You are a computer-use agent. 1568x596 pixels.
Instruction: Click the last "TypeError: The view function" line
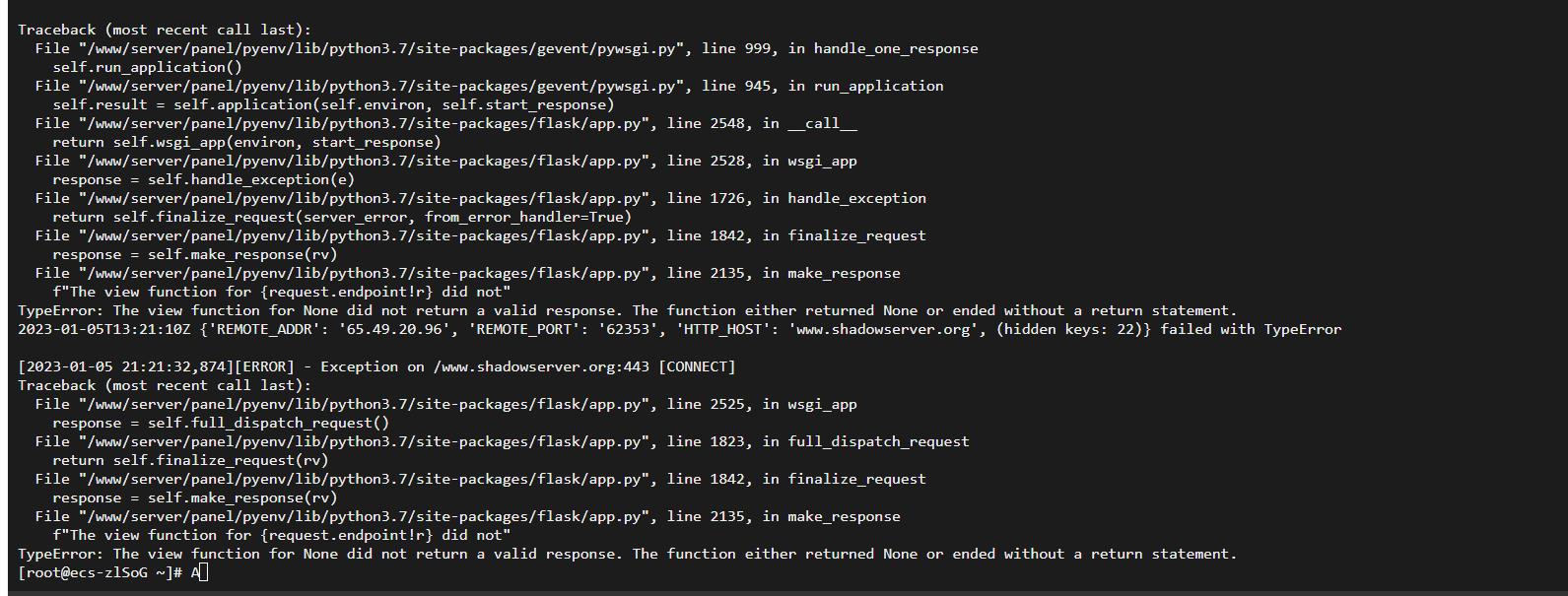[627, 554]
